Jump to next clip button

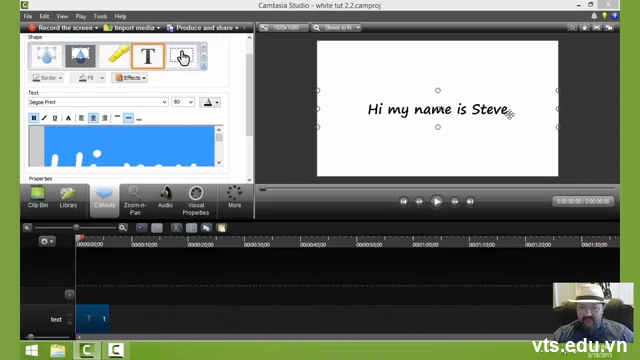tap(470, 201)
